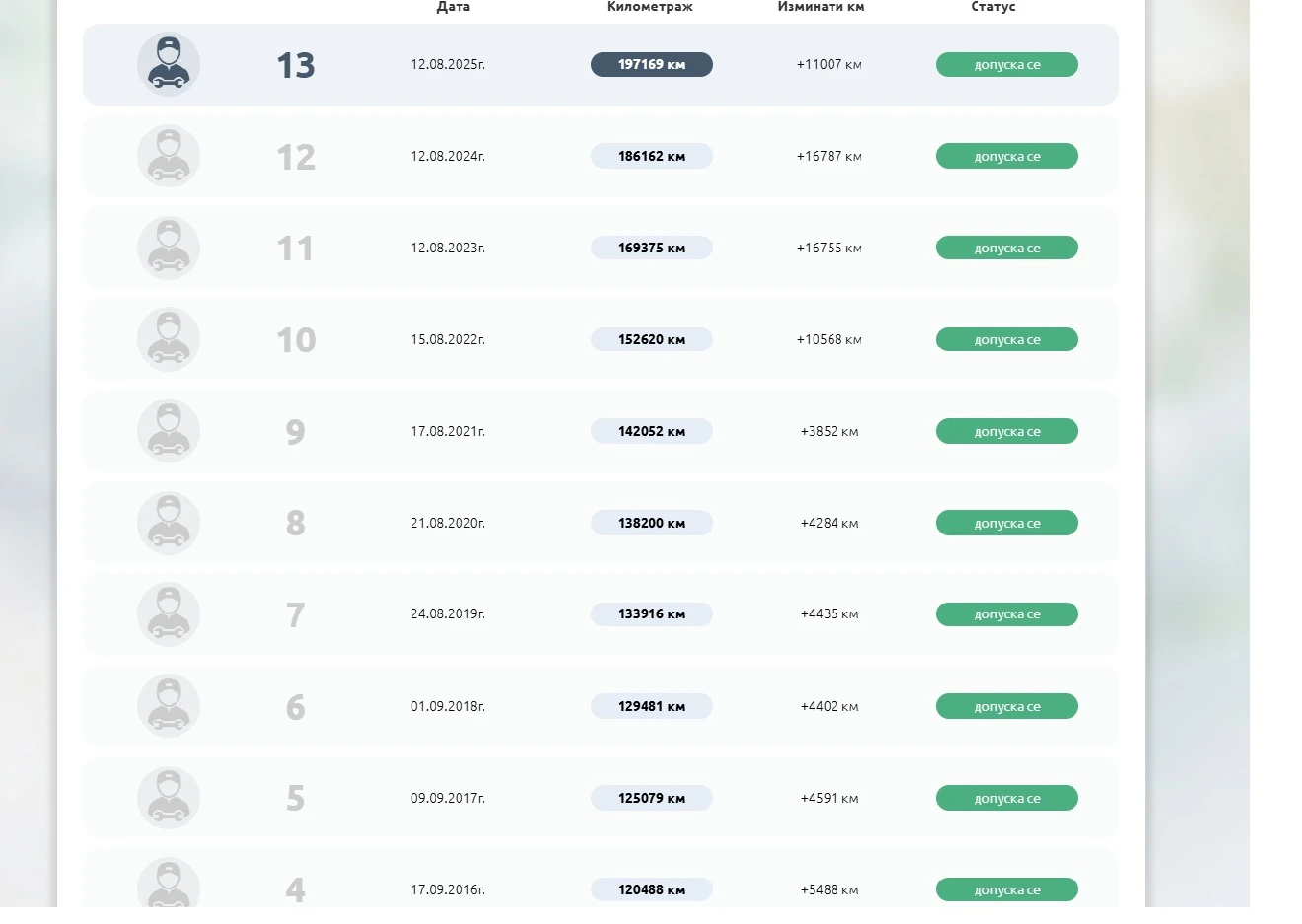Click the 'допуска се' status for 01.09.2018

(1006, 706)
